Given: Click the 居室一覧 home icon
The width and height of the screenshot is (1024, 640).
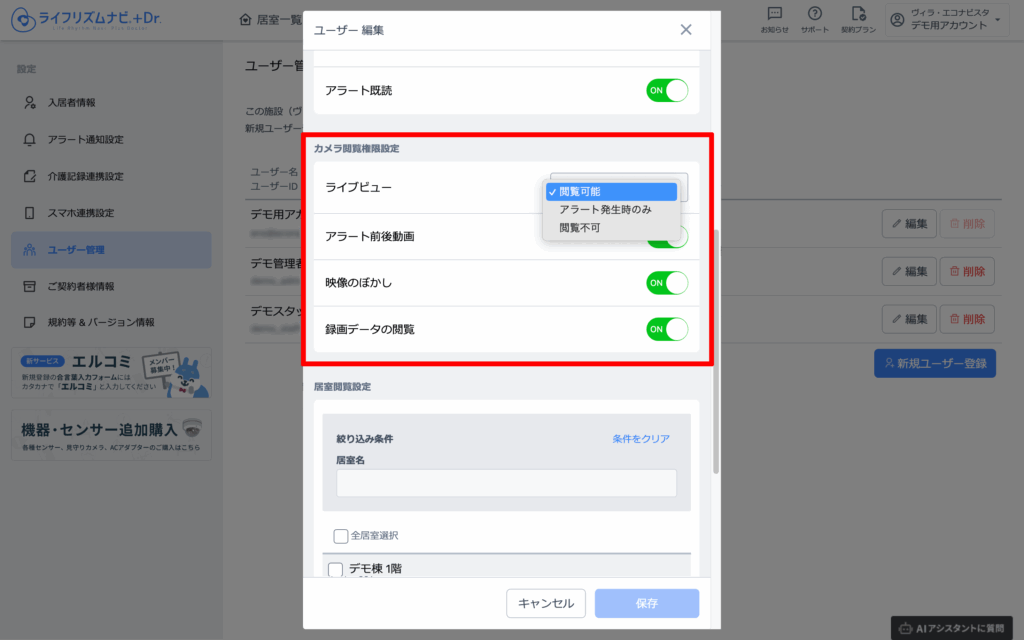Looking at the screenshot, I should tap(246, 20).
